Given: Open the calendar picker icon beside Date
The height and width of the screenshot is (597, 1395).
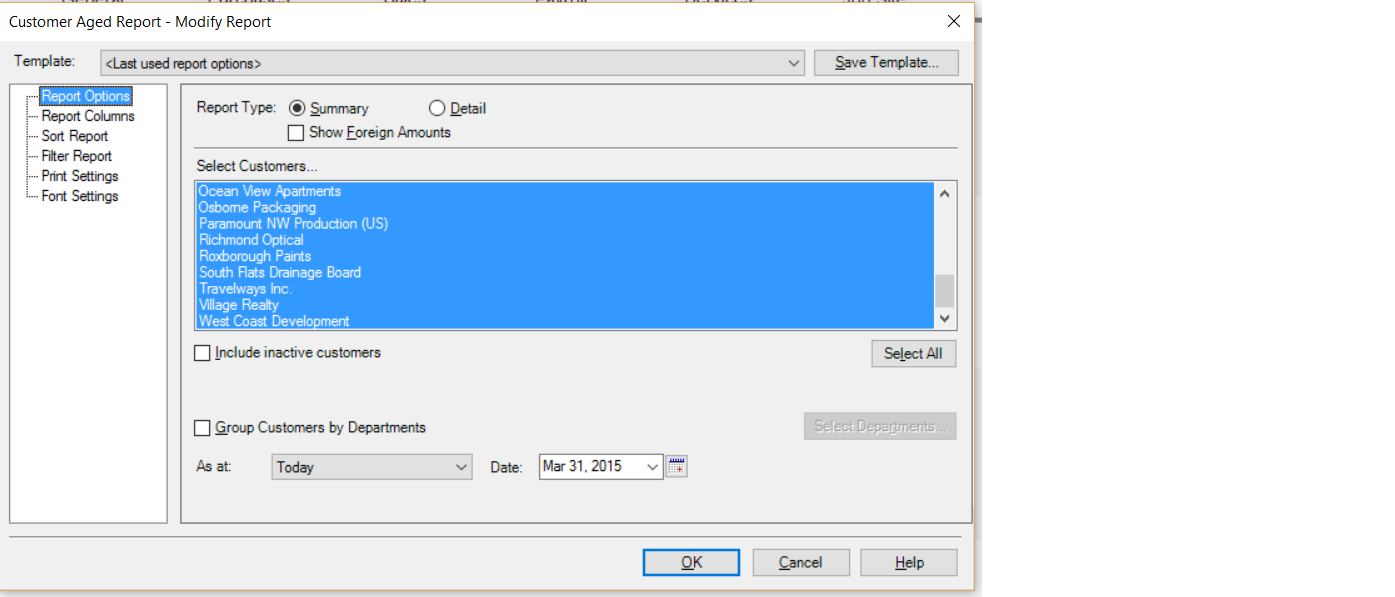Looking at the screenshot, I should pyautogui.click(x=677, y=466).
